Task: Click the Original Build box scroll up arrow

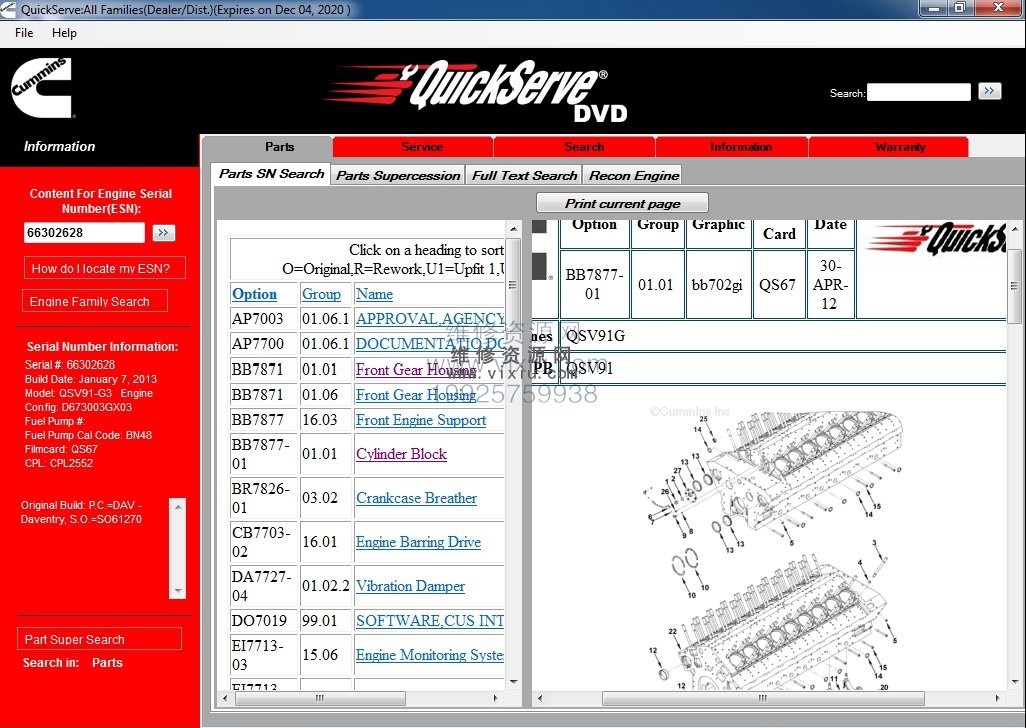Action: [177, 506]
